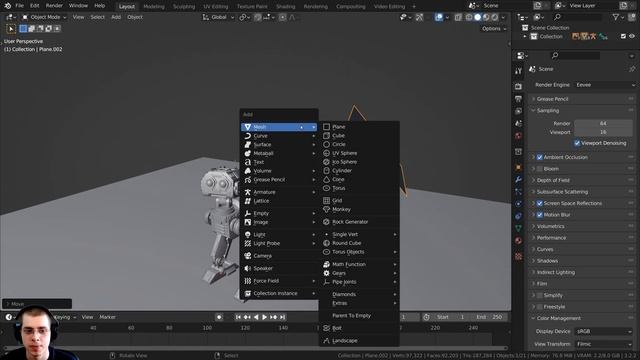This screenshot has height=360, width=640.
Task: Click the Ico Sphere icon
Action: [x=327, y=162]
